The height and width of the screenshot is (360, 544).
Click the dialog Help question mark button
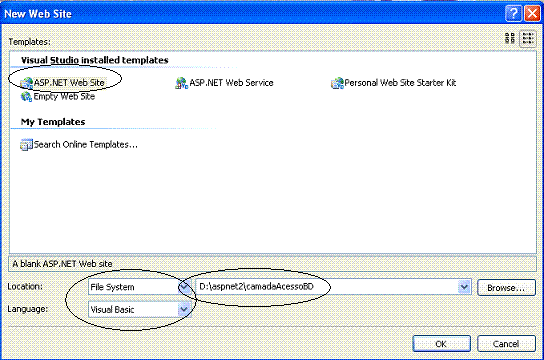tap(513, 14)
